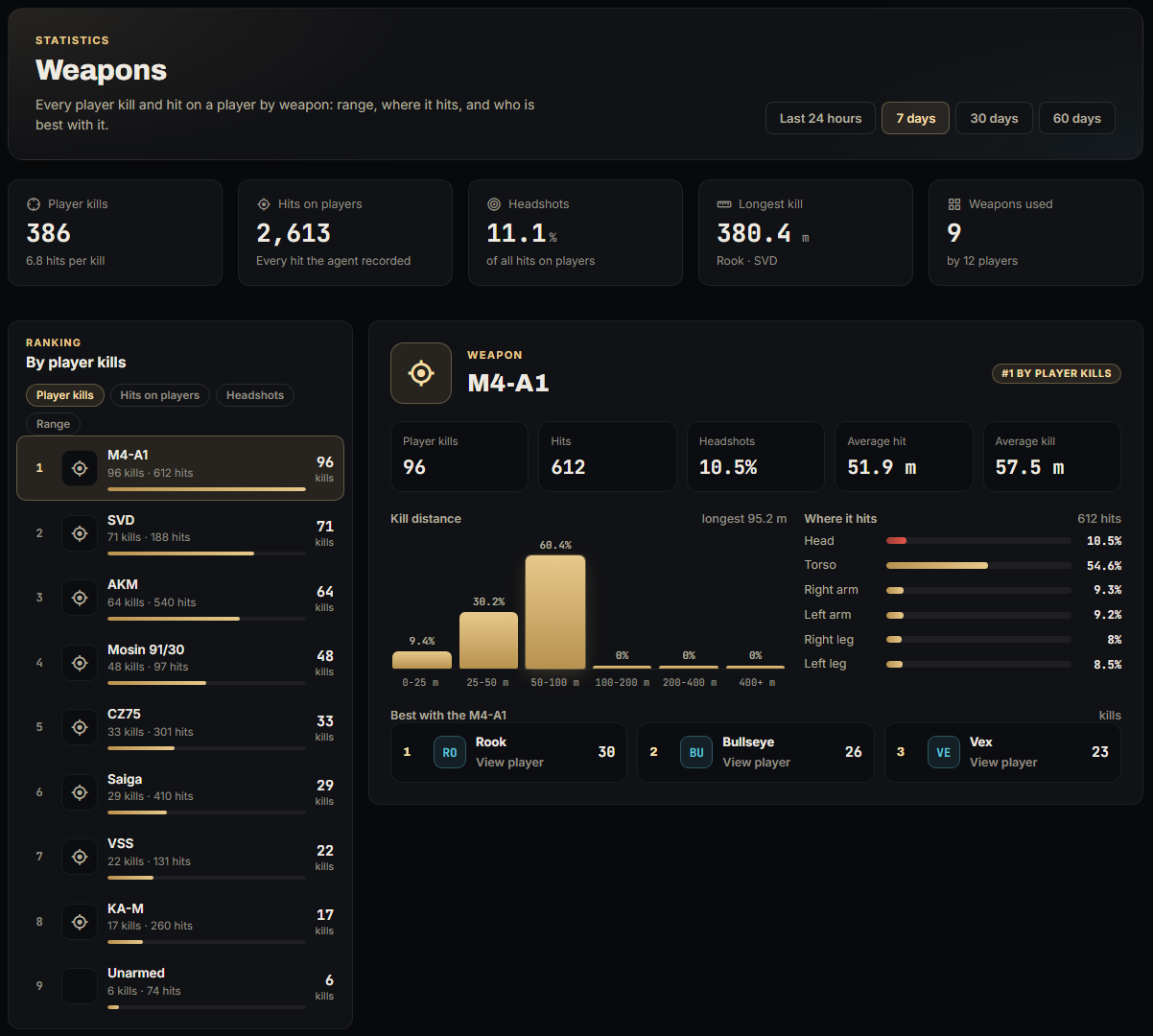Image resolution: width=1153 pixels, height=1036 pixels.
Task: Rank weapons by Hits on players
Action: pos(160,395)
